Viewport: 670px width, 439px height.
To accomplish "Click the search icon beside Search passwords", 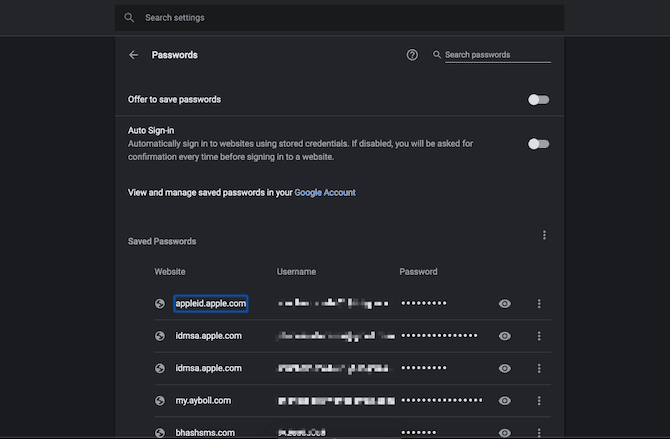I will coord(438,55).
